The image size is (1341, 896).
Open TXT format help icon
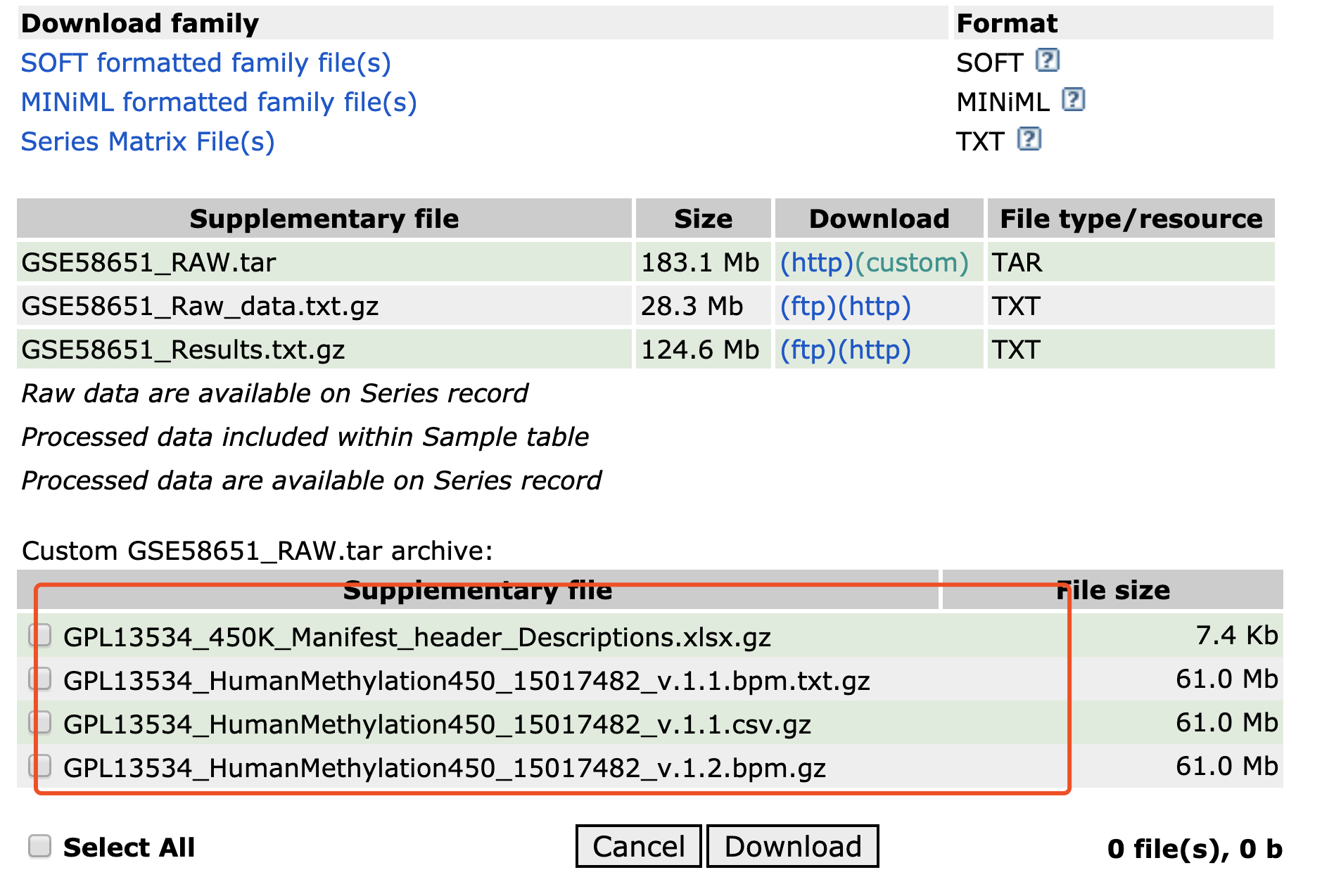[1029, 140]
